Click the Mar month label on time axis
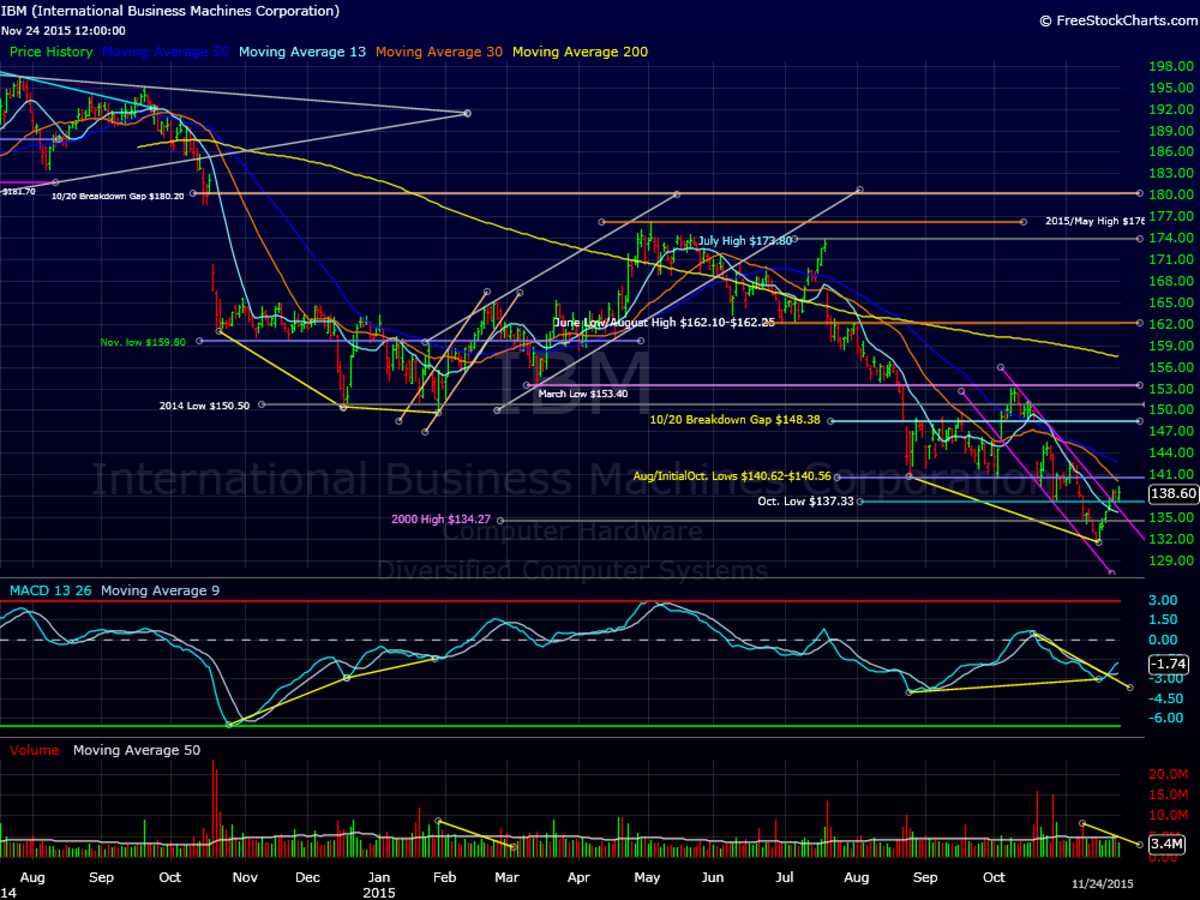1200x900 pixels. click(x=508, y=878)
